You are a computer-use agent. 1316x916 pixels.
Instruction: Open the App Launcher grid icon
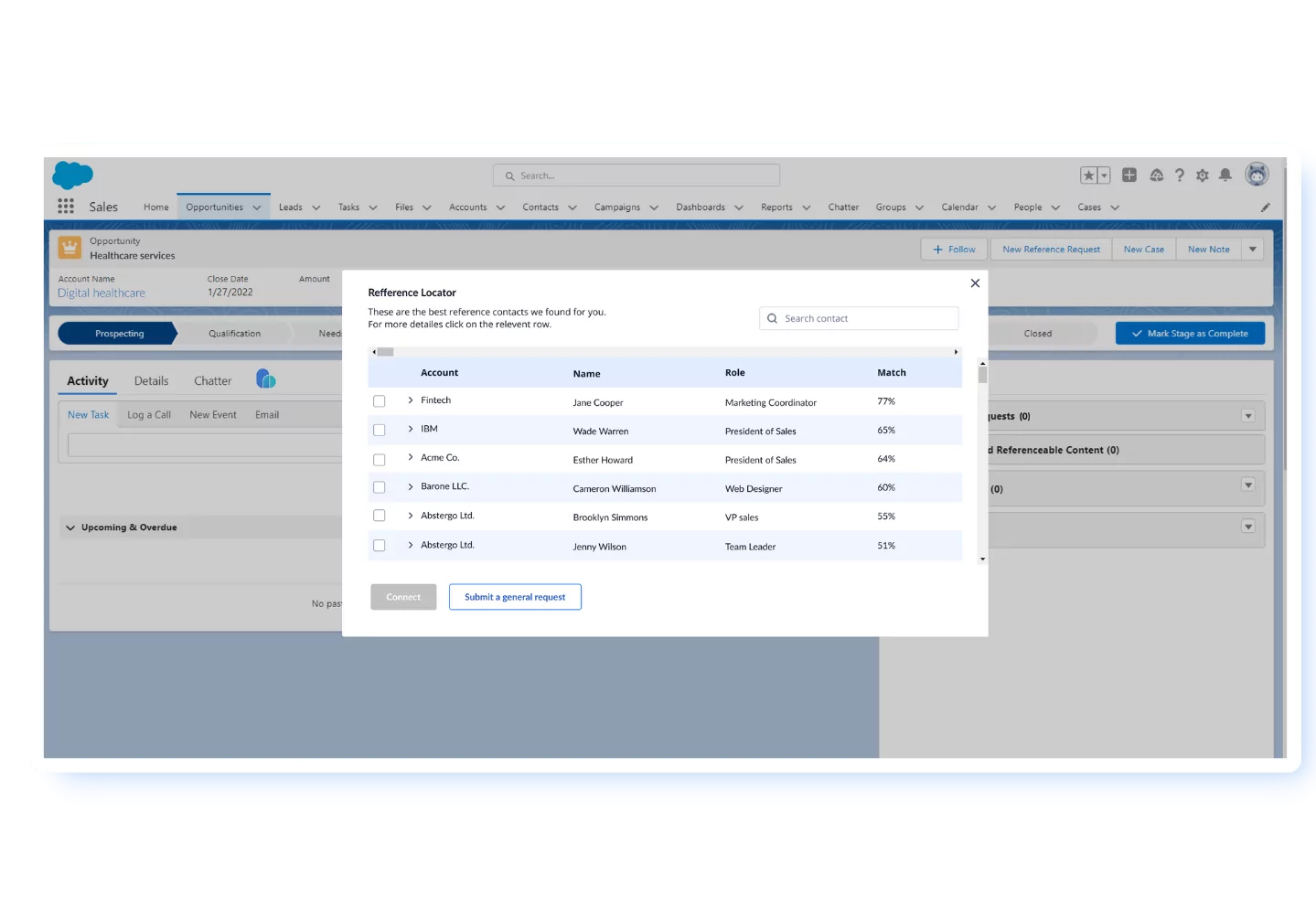point(65,207)
